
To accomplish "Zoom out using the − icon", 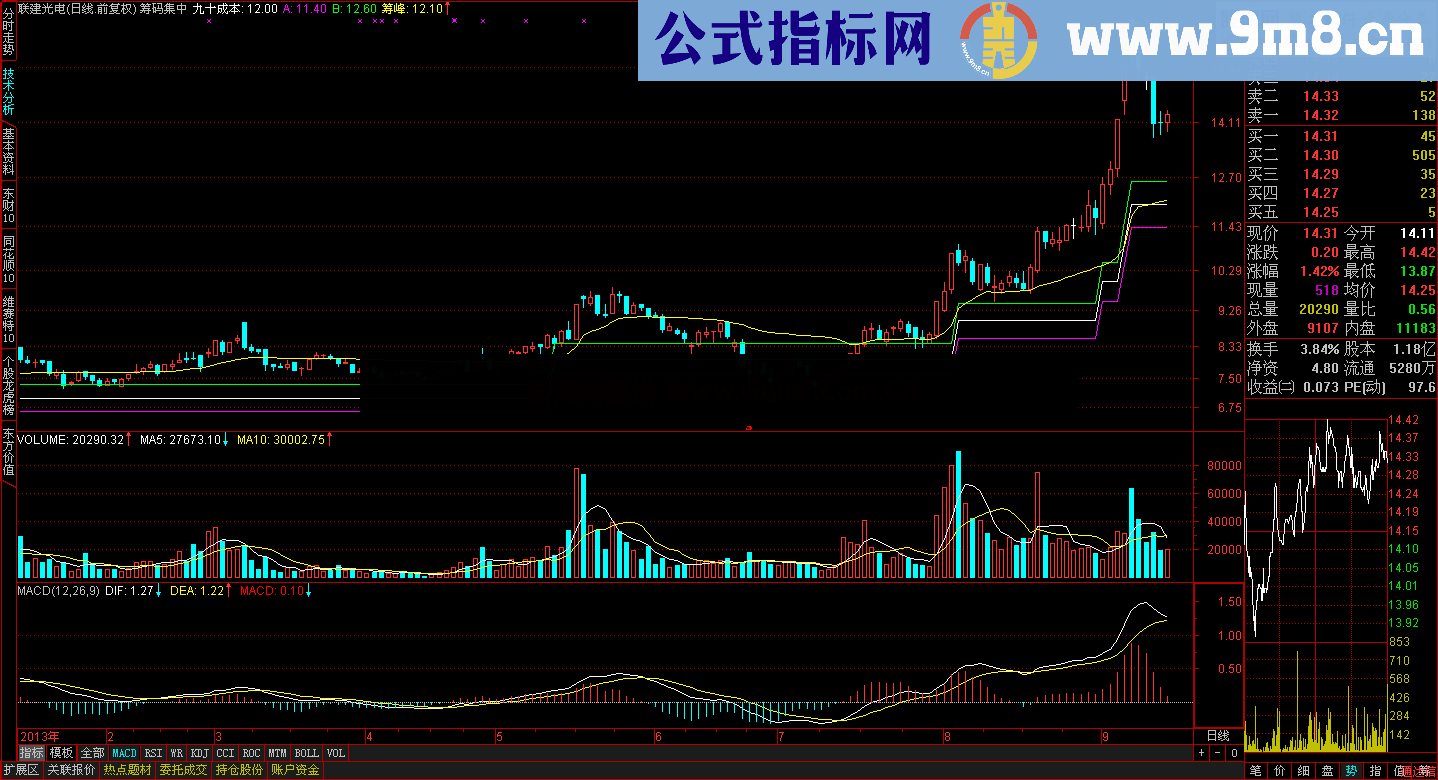I will pos(1217,752).
